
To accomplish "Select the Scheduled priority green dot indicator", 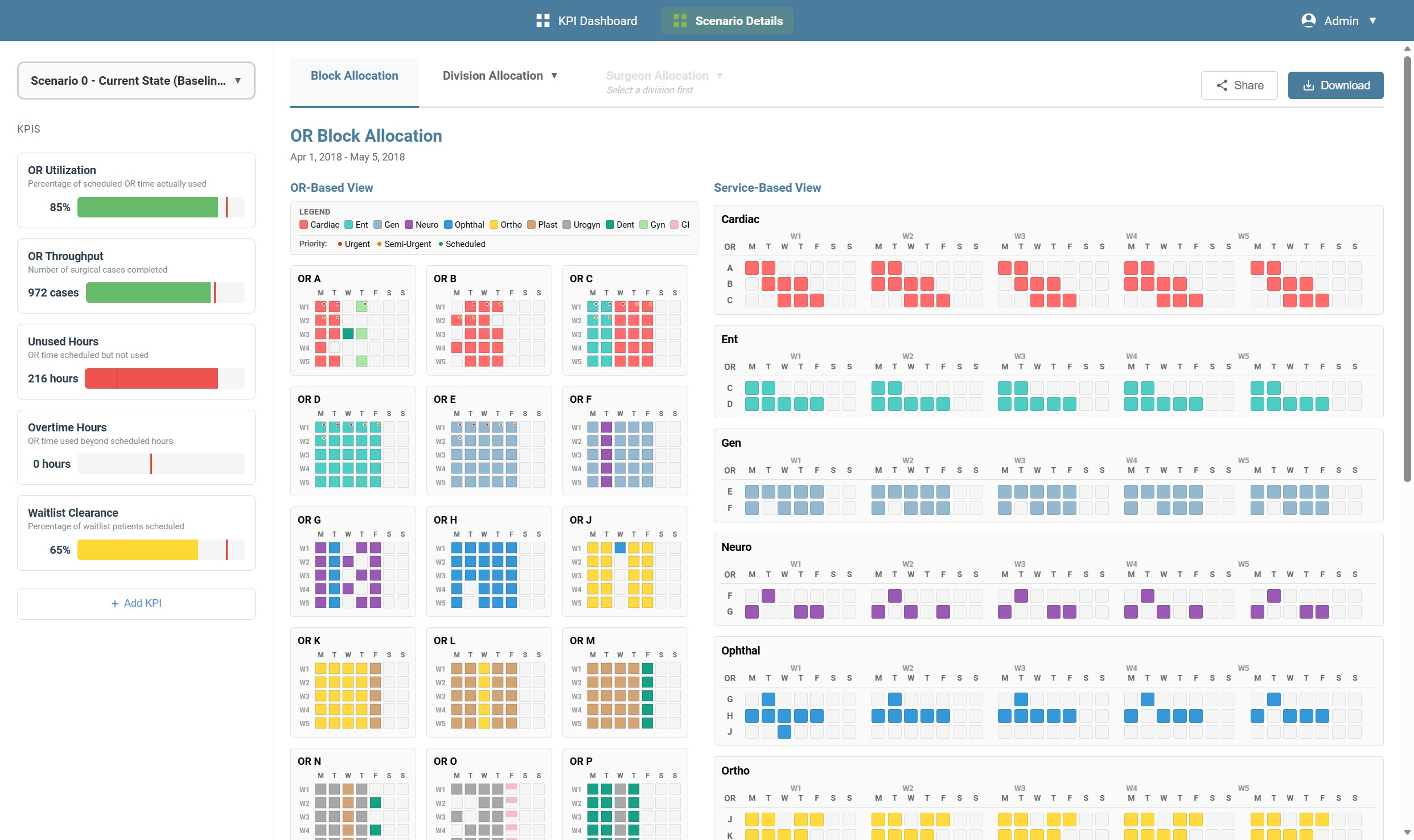I will pos(441,244).
